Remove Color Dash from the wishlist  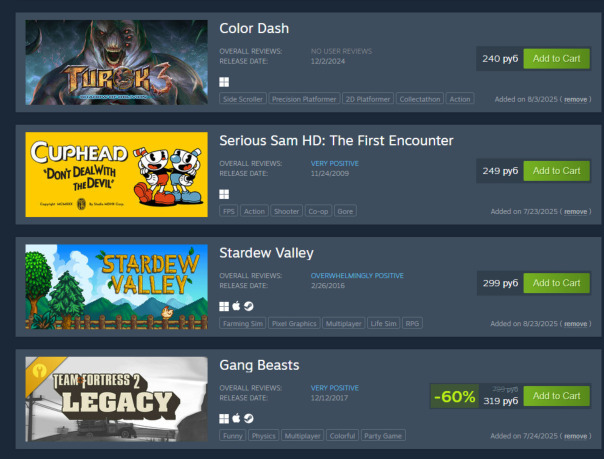[575, 99]
